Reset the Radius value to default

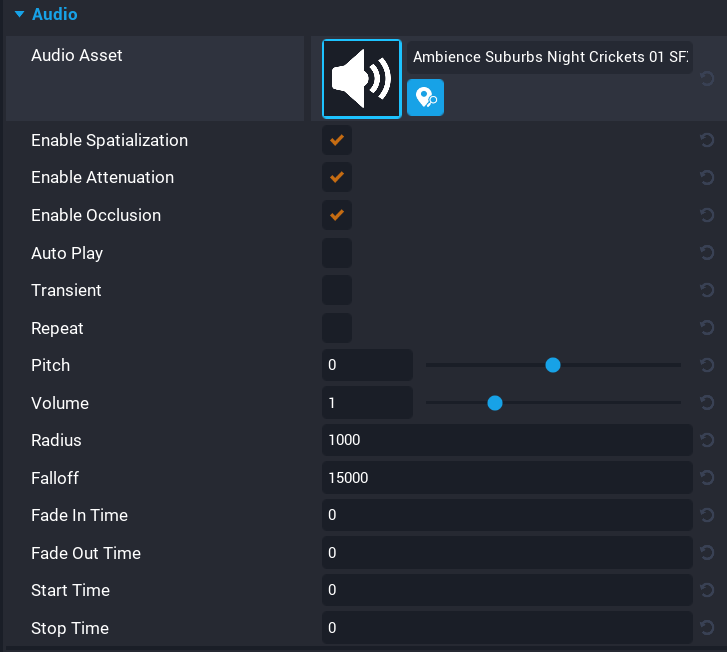pos(707,440)
